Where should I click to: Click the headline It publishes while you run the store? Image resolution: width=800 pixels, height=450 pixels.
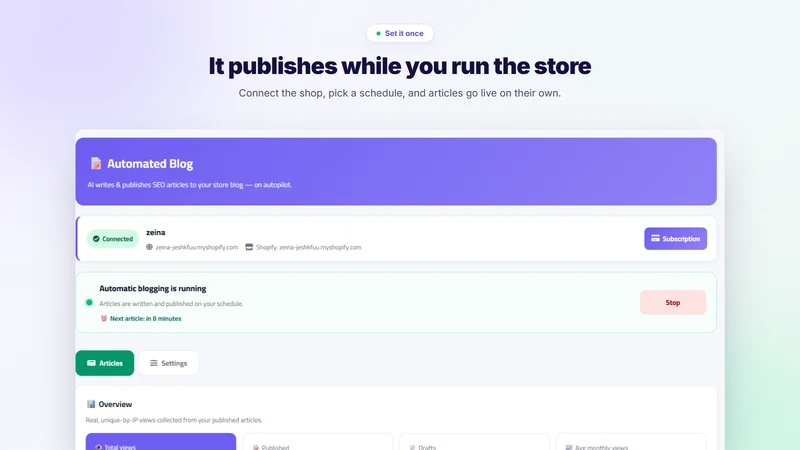point(399,66)
